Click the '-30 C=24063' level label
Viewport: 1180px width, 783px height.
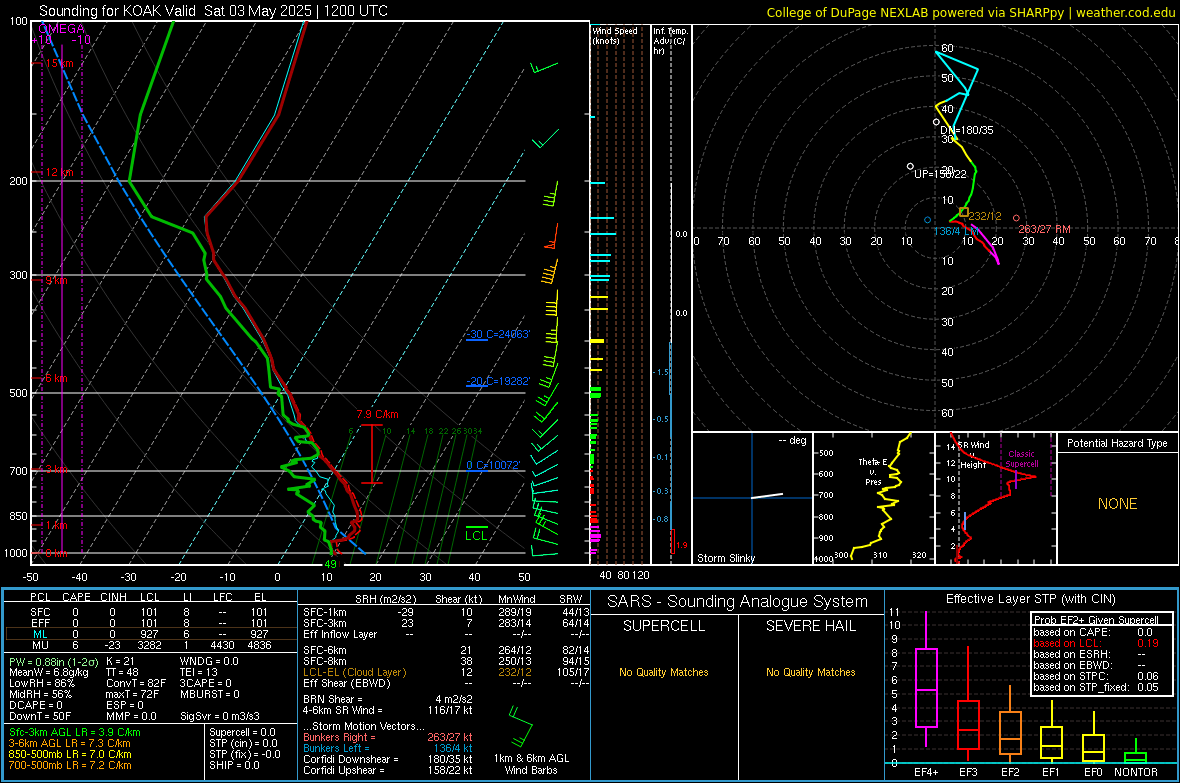point(497,334)
